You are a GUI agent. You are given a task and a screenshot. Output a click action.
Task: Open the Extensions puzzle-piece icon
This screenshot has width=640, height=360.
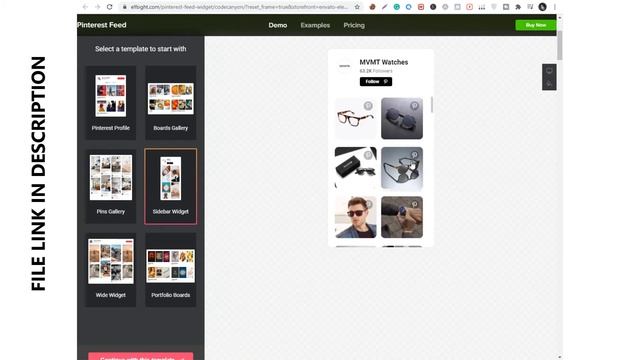tap(518, 7)
